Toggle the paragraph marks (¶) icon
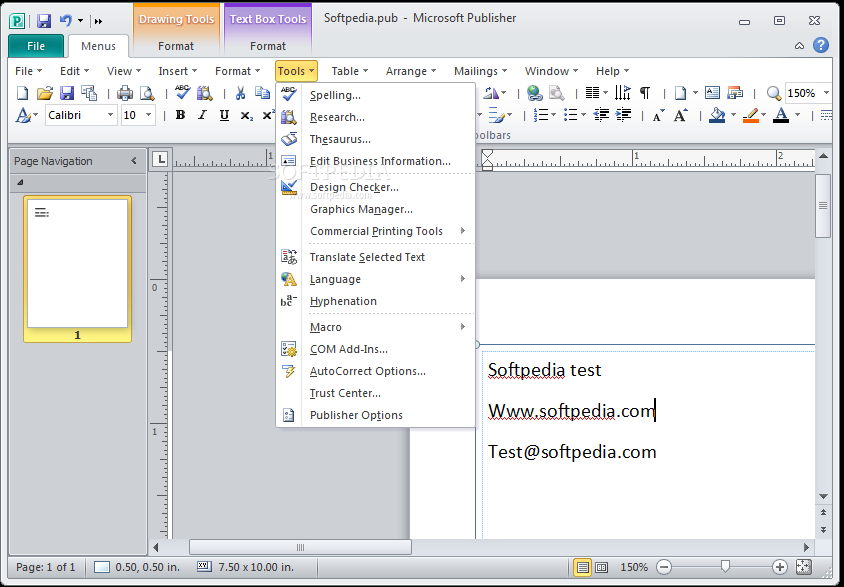 pos(645,93)
